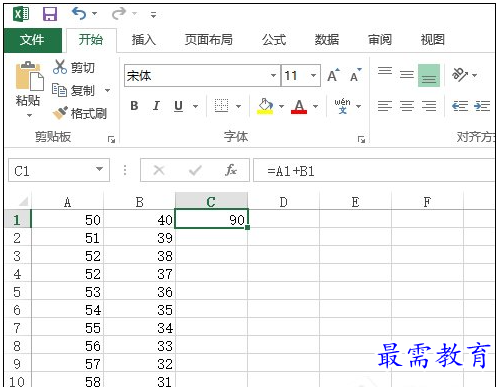The height and width of the screenshot is (387, 499).
Task: Toggle highlighted bottom vertical alignment
Action: click(429, 75)
